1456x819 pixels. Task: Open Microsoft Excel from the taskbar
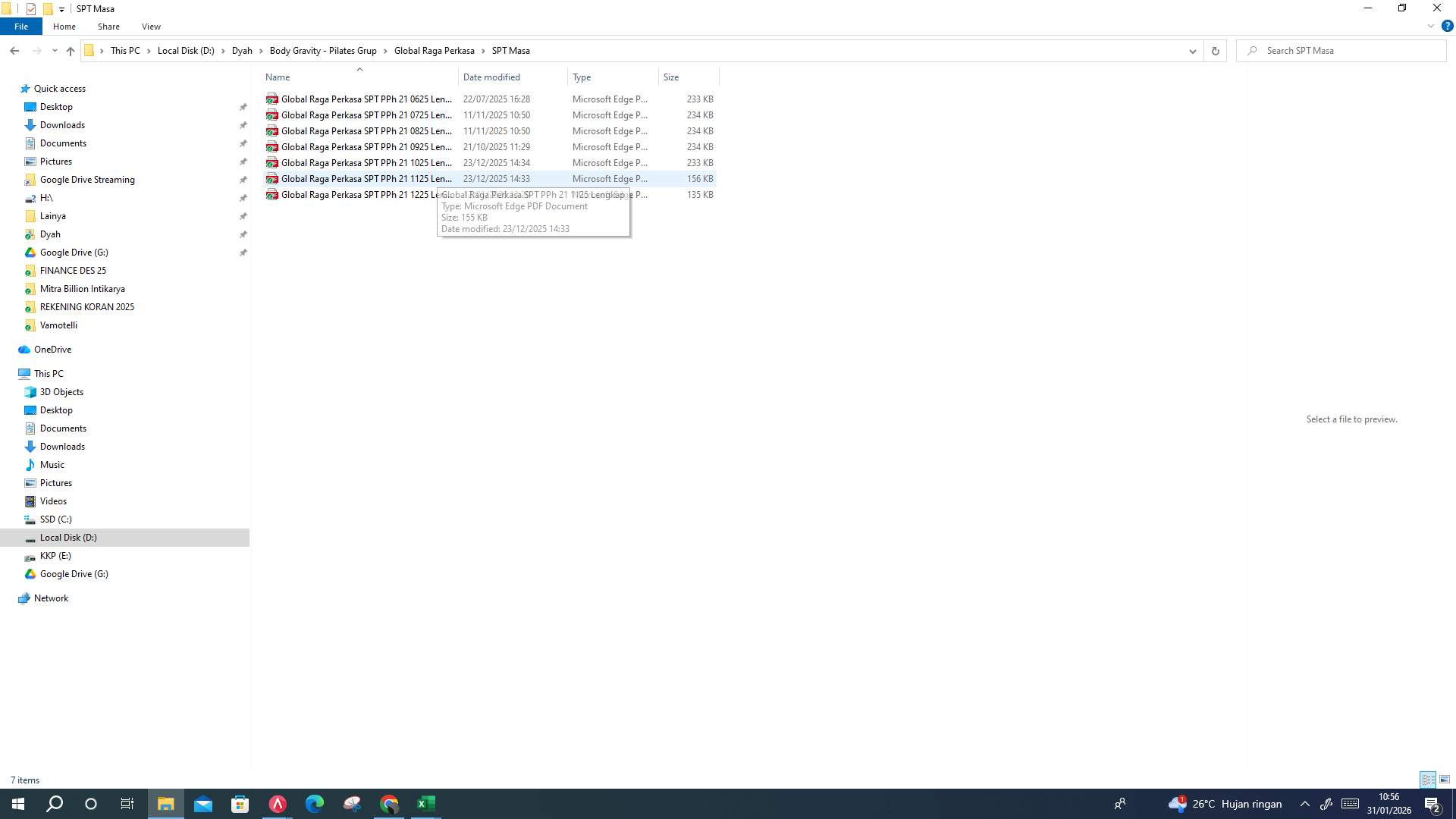point(425,804)
